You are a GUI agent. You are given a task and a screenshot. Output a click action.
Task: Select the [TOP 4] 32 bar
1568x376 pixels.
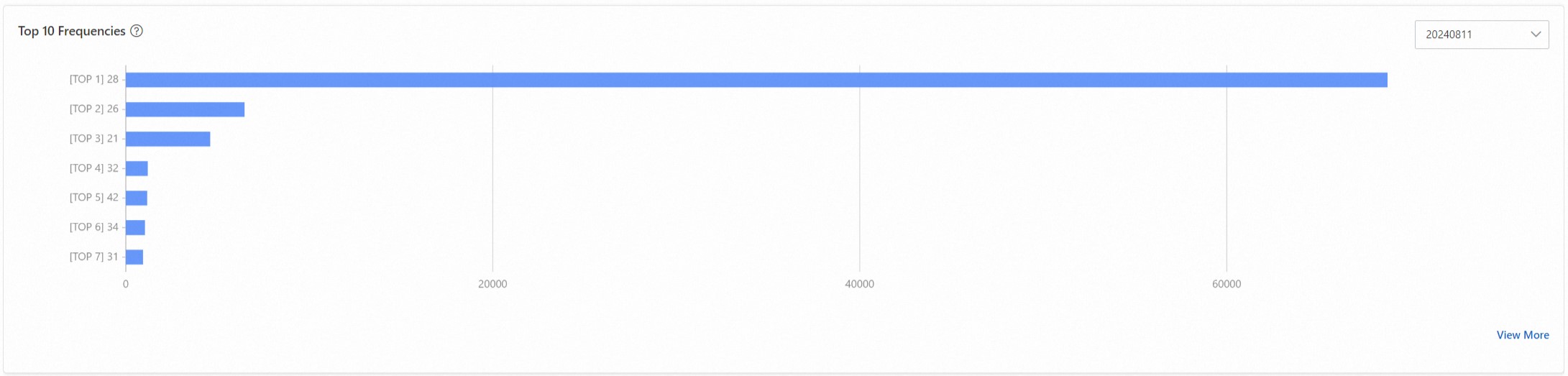137,168
